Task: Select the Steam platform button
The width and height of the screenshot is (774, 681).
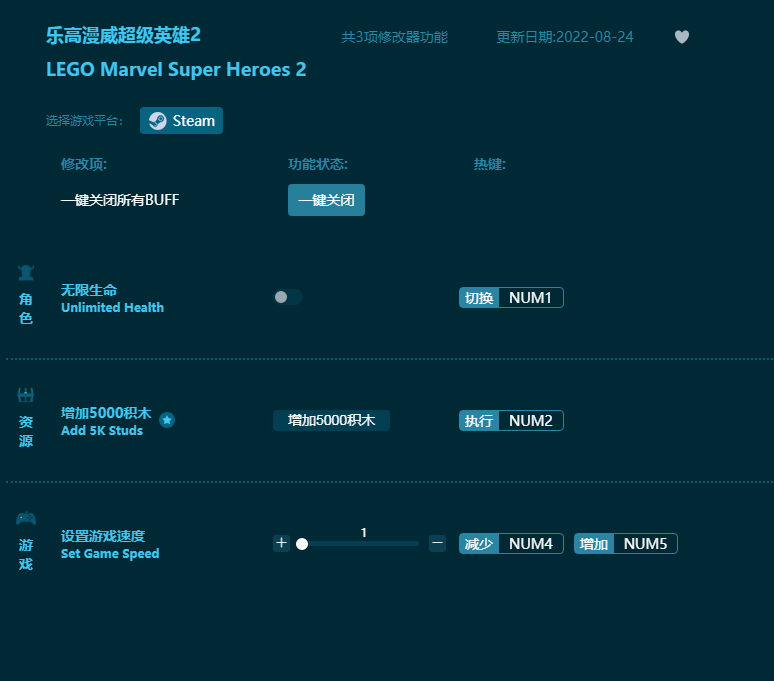Action: (181, 120)
